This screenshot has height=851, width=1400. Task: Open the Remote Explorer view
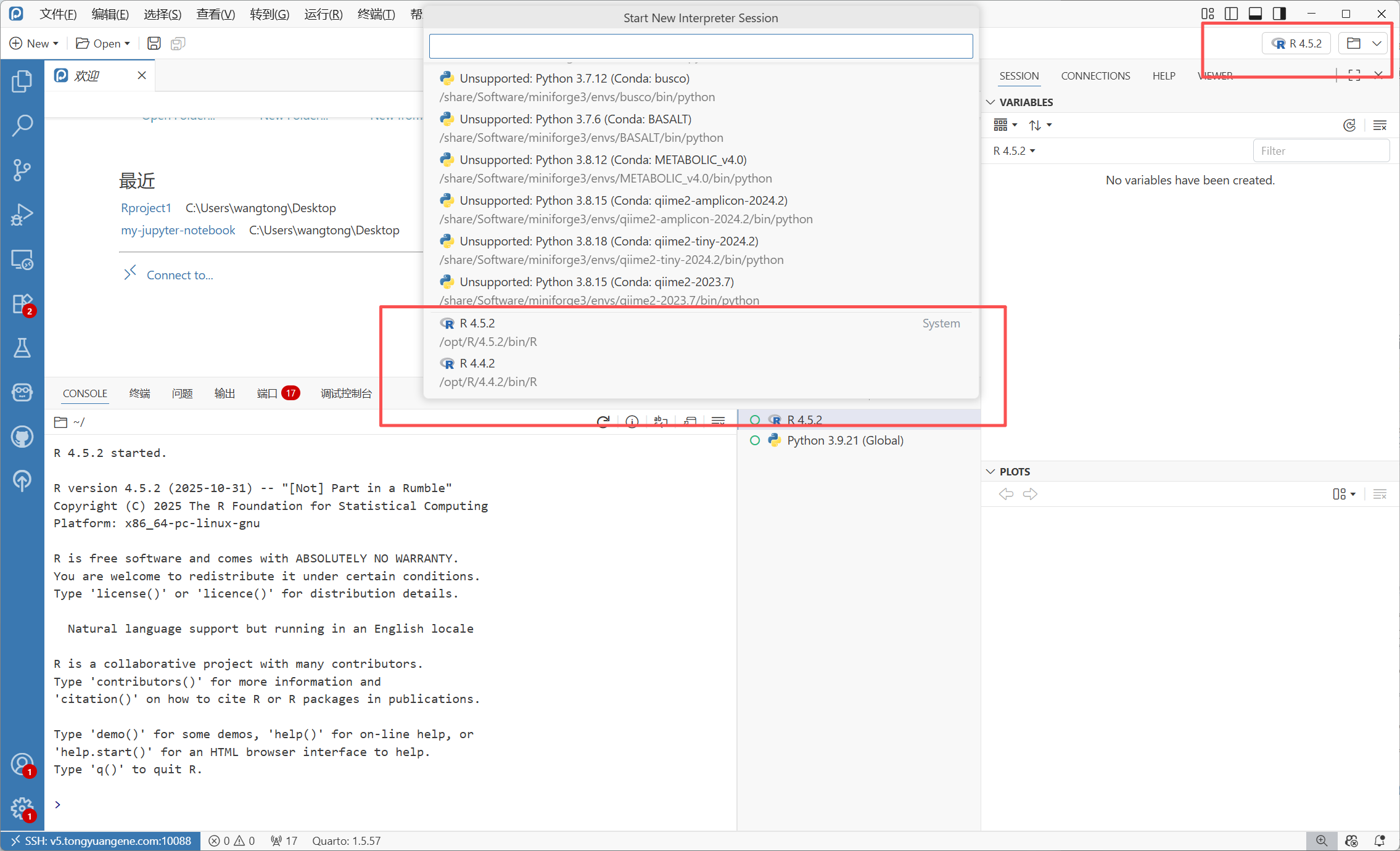22,259
